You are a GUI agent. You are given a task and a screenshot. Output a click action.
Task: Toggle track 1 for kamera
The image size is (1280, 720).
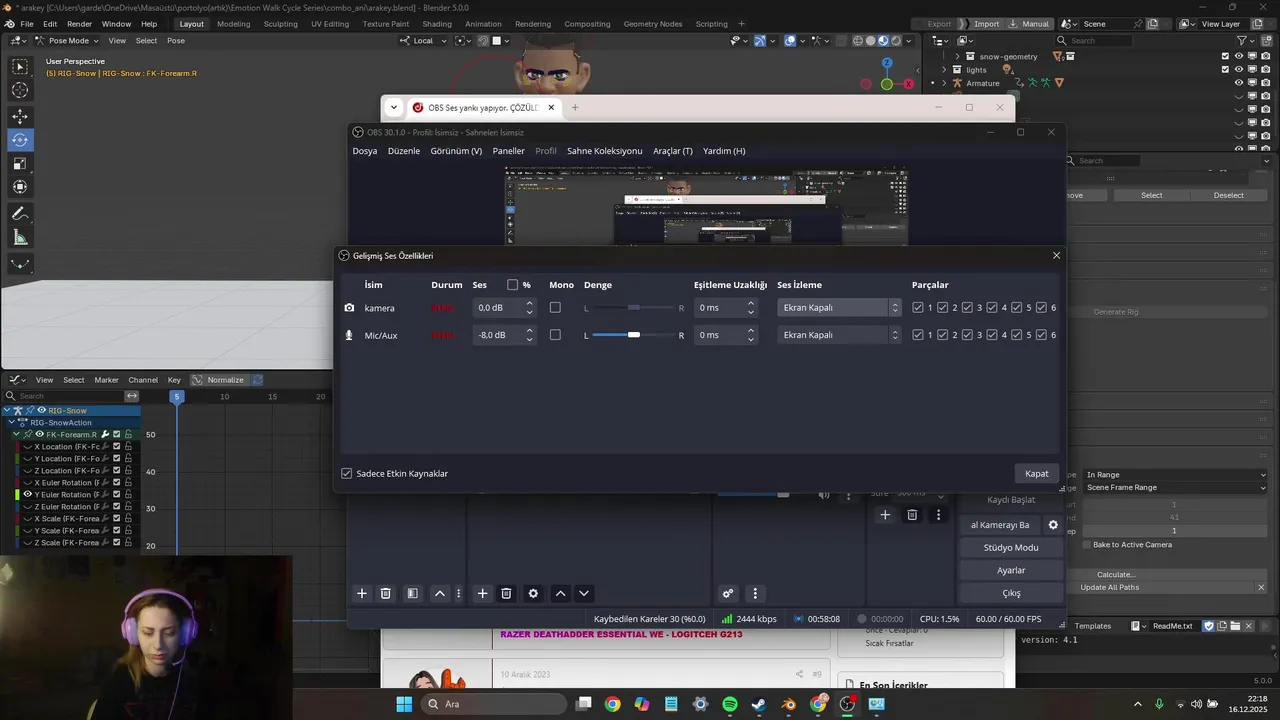point(918,308)
